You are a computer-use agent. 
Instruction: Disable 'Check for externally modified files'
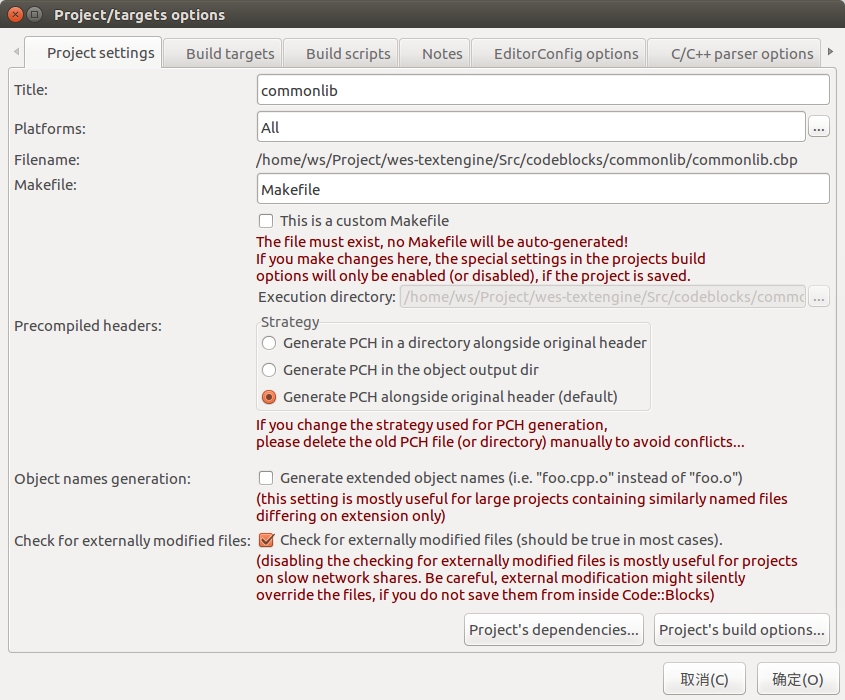click(266, 540)
